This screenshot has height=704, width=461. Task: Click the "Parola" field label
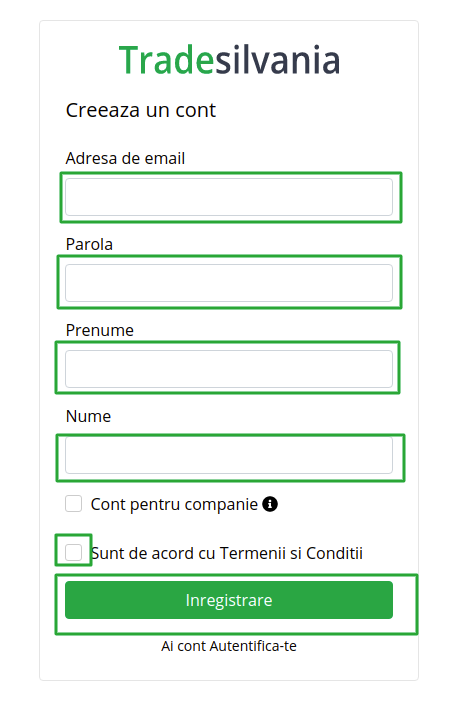pos(89,245)
